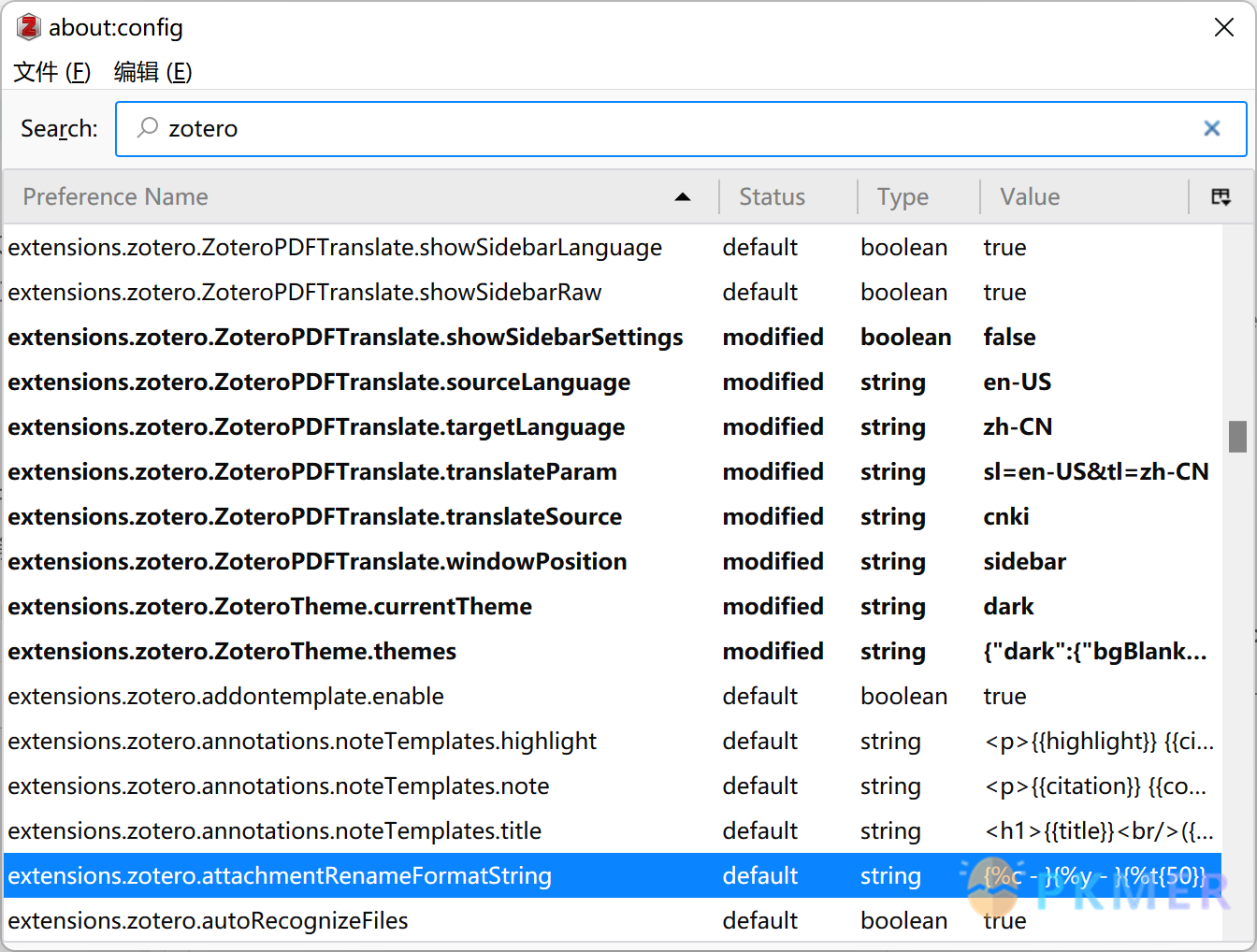Click the default status of addontemplate.enable
This screenshot has width=1257, height=952.
[759, 696]
